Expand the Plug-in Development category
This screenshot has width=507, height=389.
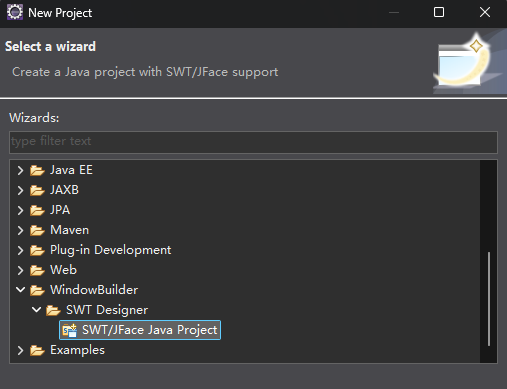pyautogui.click(x=20, y=250)
